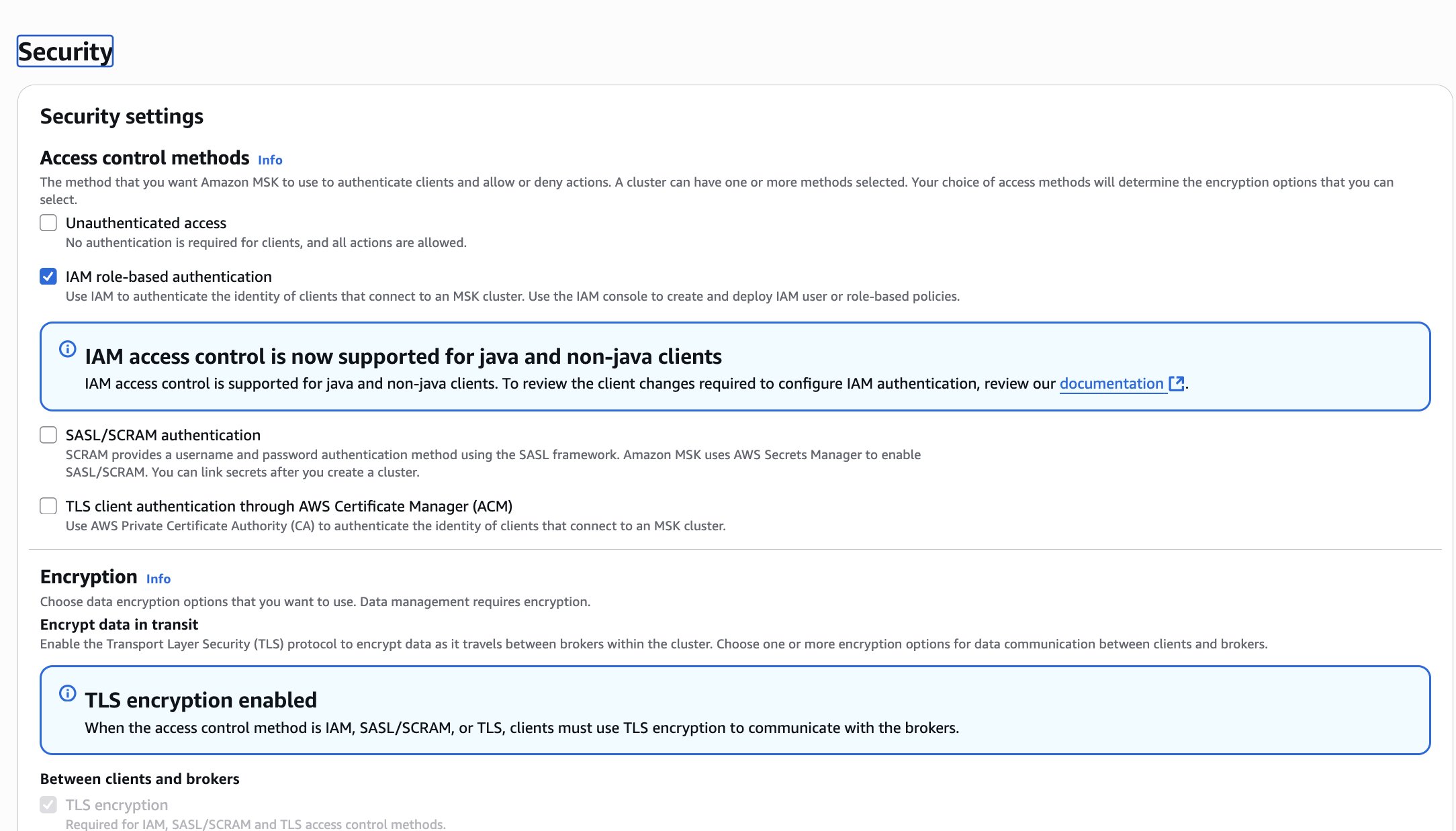Click the Access control methods heading text
The height and width of the screenshot is (831, 1456).
144,158
